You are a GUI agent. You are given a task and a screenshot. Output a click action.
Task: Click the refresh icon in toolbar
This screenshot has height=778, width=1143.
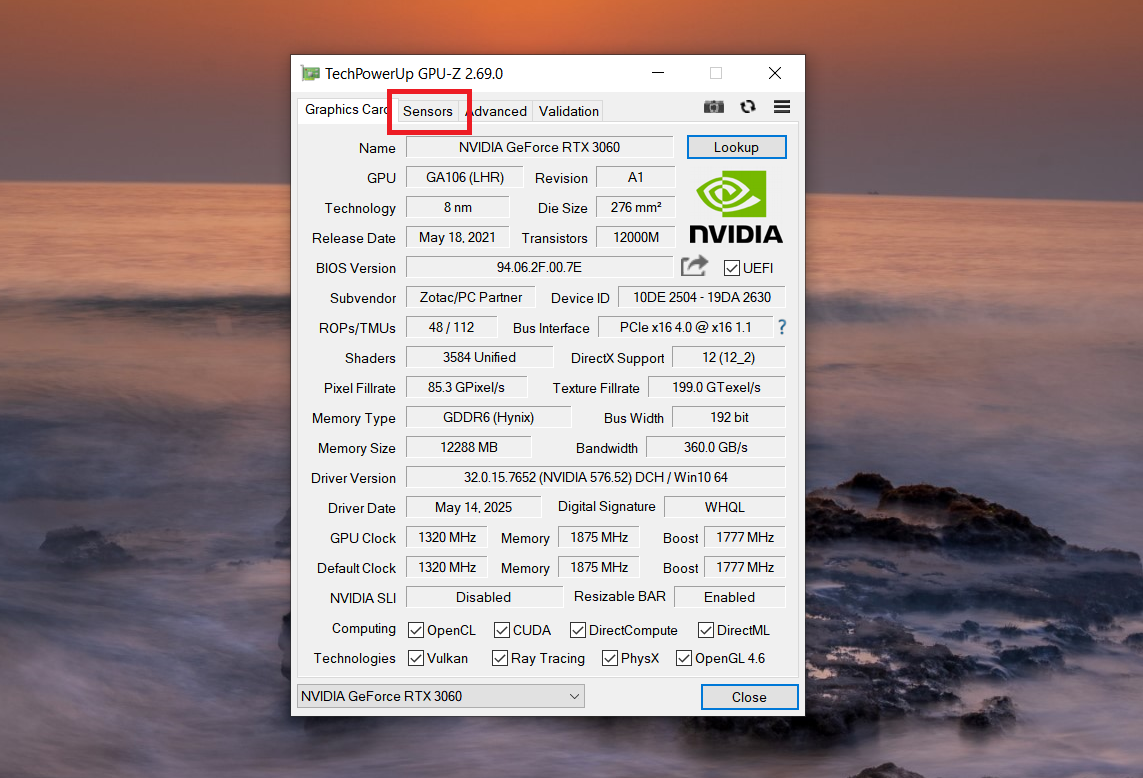748,107
